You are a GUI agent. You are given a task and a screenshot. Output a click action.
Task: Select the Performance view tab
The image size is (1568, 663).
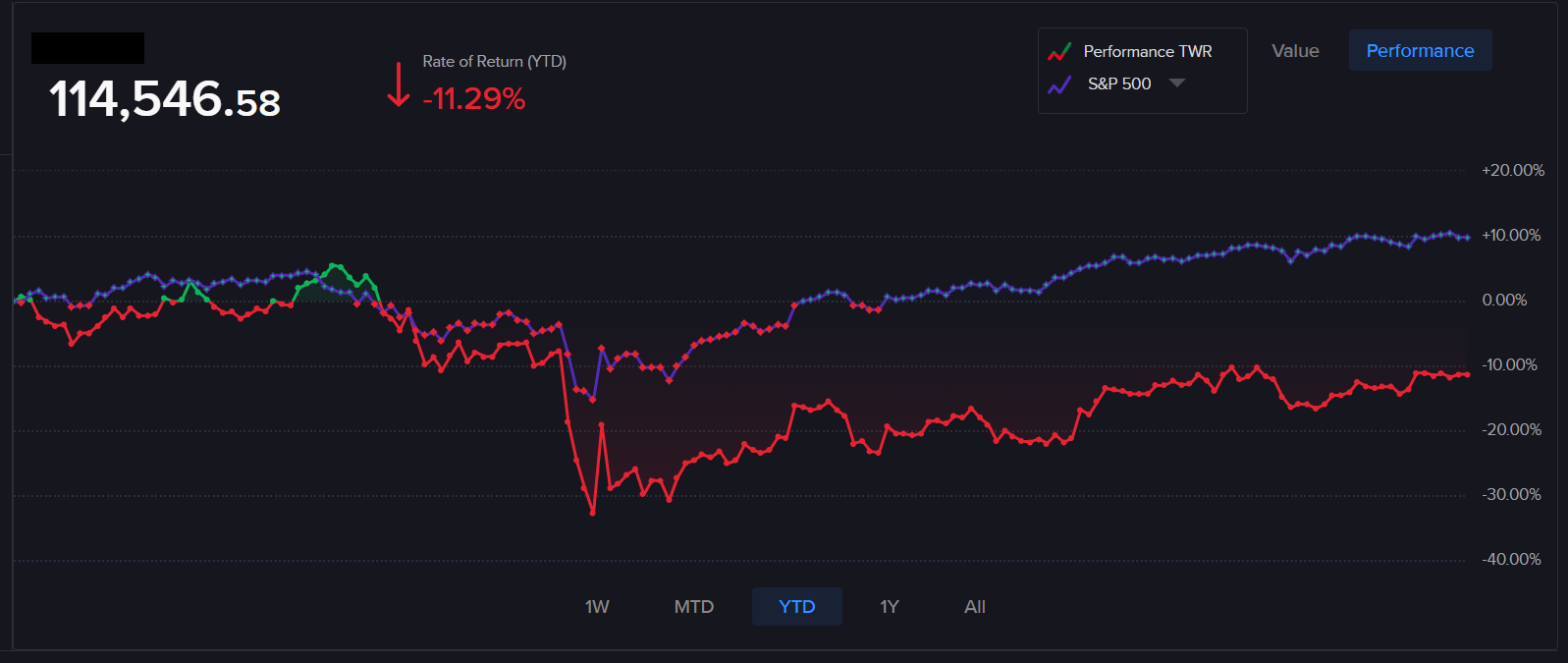pos(1420,51)
